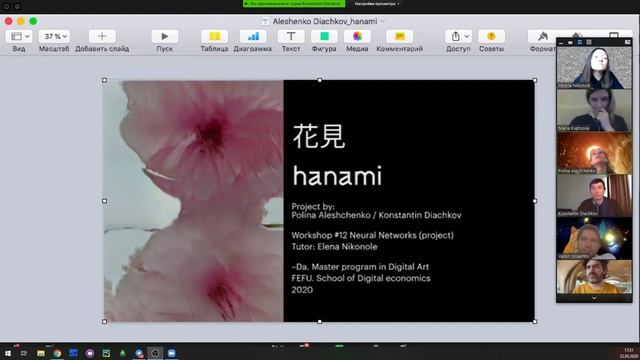This screenshot has width=640, height=360.
Task: Select Polina Aleshchenko's video tile
Action: 594,153
